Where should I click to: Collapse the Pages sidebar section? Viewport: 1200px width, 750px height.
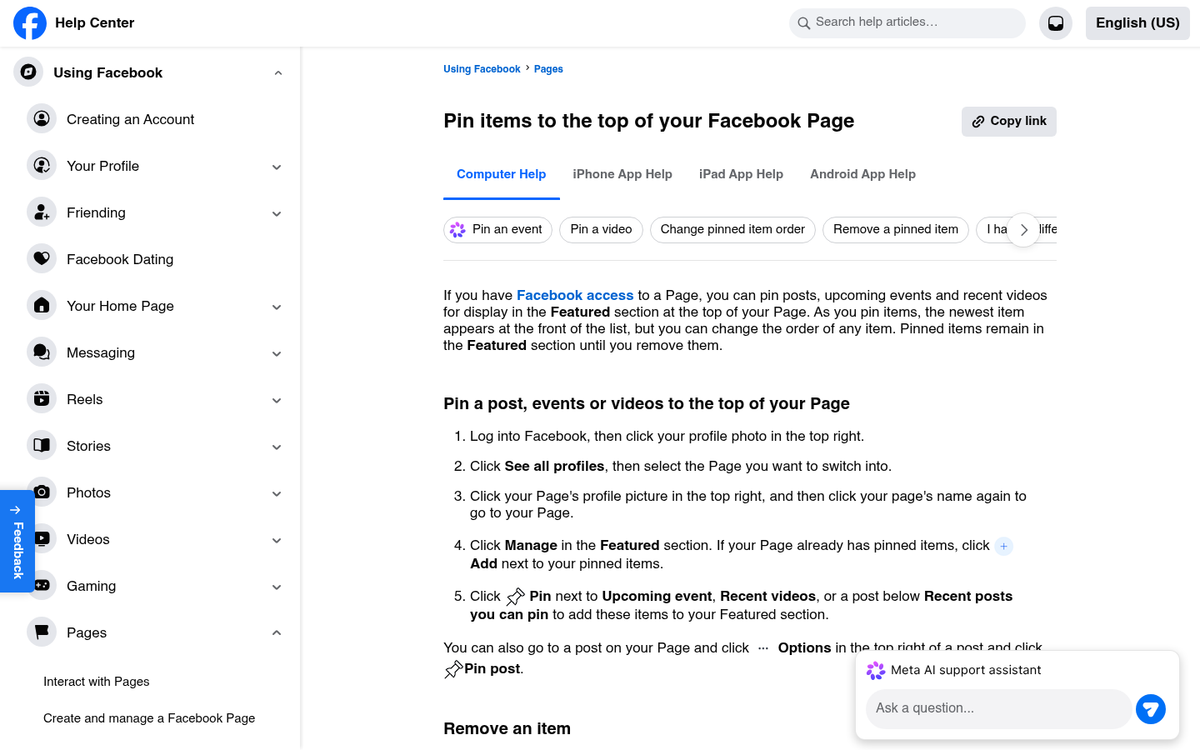(277, 633)
